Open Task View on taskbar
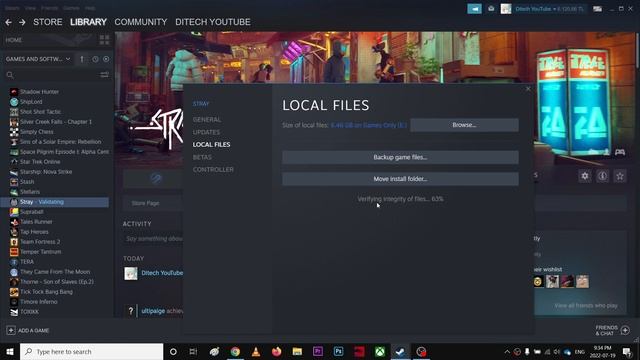The height and width of the screenshot is (360, 640). tap(193, 351)
